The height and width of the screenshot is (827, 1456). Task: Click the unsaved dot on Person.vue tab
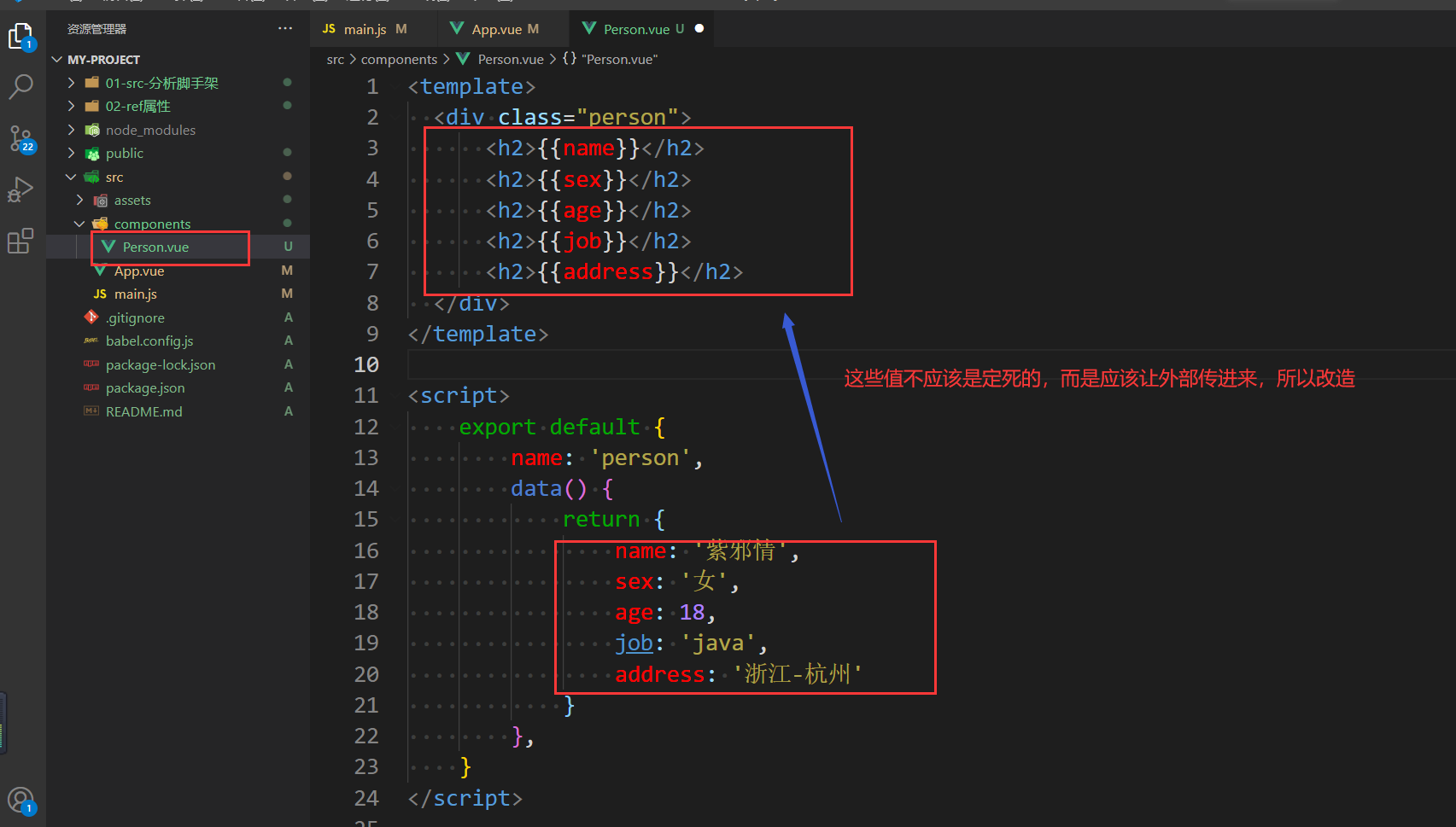699,28
